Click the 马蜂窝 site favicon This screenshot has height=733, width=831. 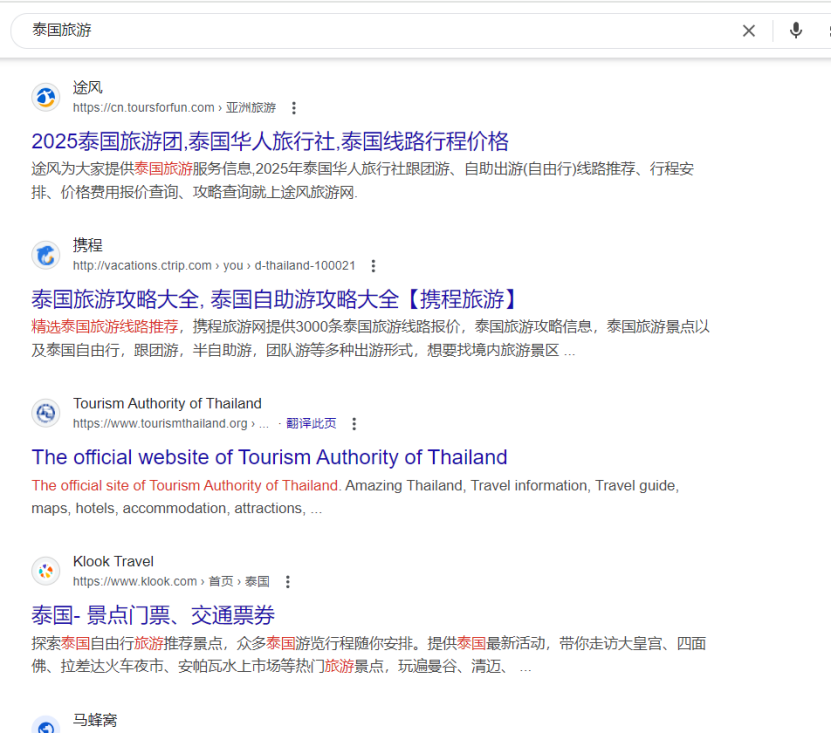pyautogui.click(x=46, y=726)
